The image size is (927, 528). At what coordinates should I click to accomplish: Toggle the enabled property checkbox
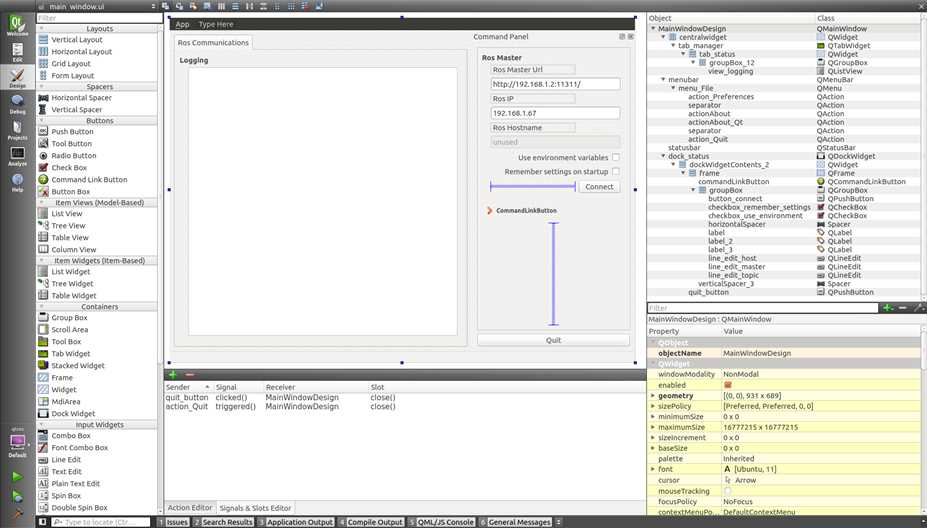tap(728, 385)
